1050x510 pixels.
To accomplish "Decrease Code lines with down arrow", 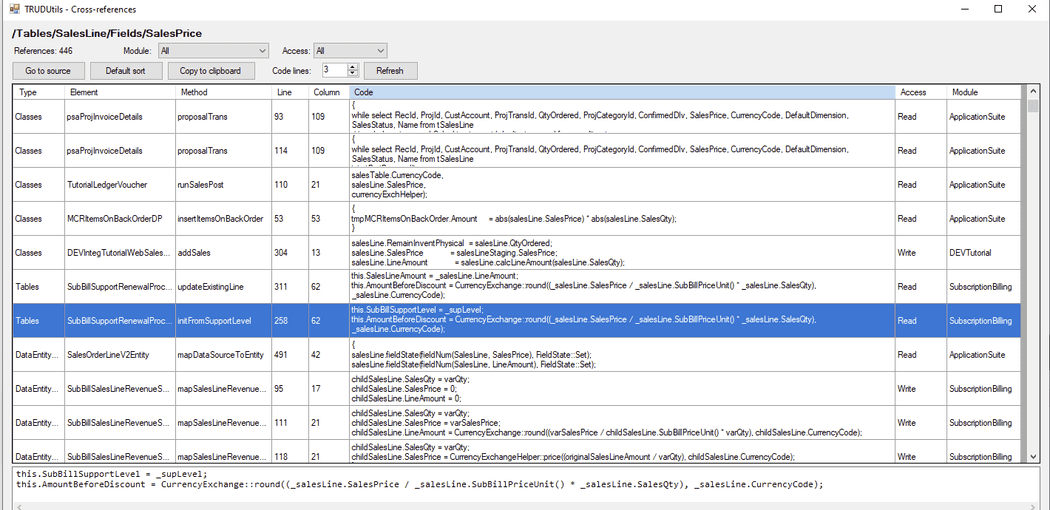I will 354,74.
